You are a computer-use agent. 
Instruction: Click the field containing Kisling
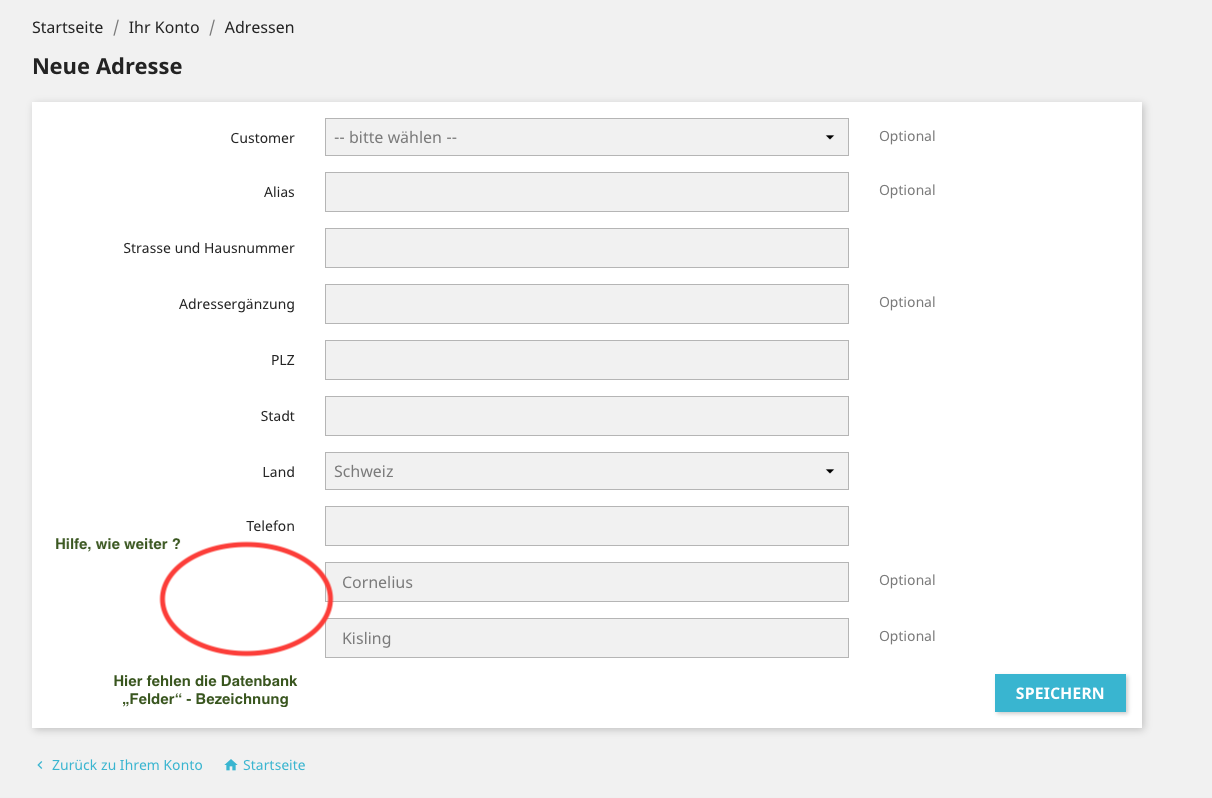pyautogui.click(x=586, y=638)
